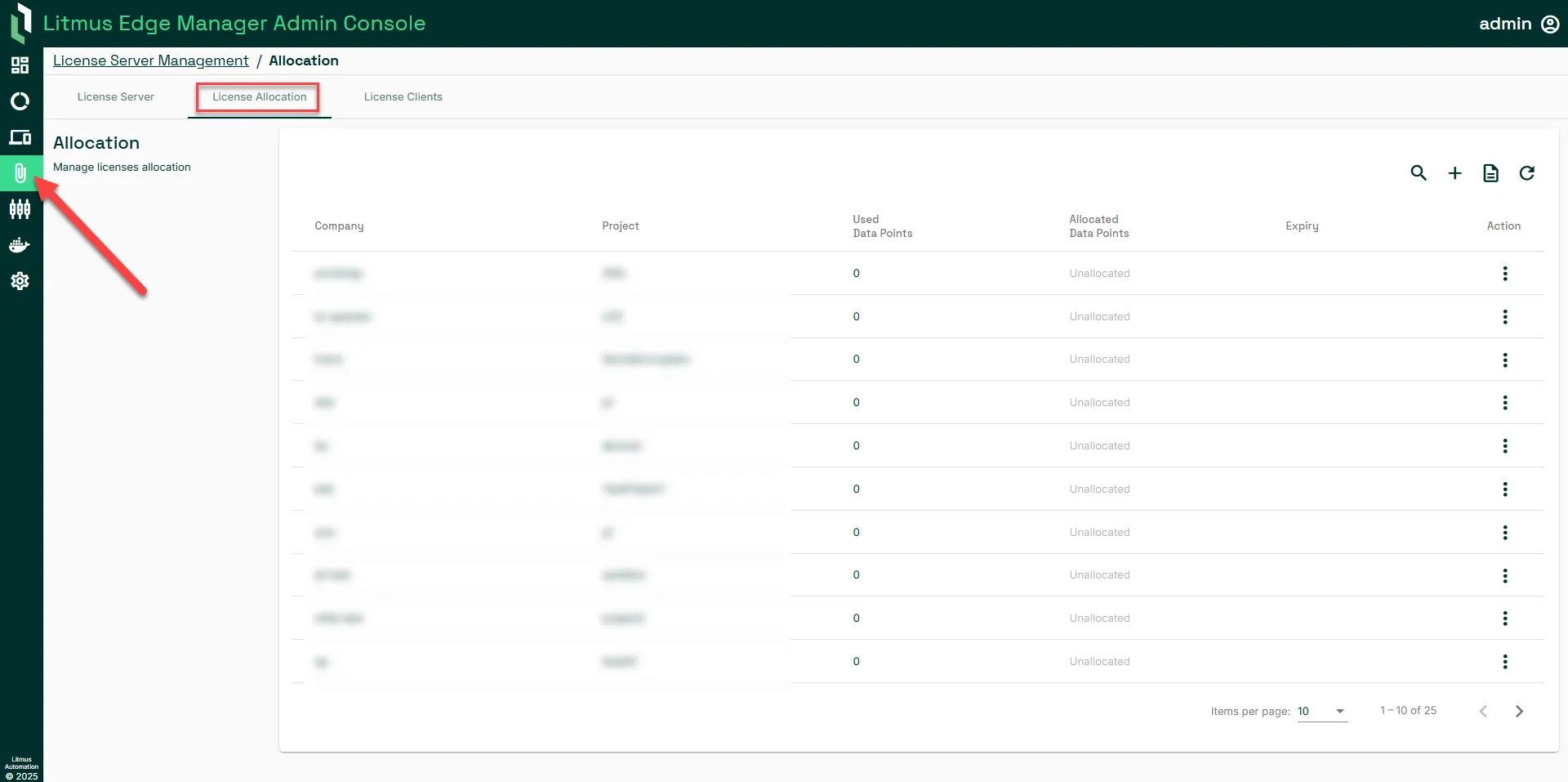Click the Allocated Data Points header
This screenshot has width=1568, height=782.
(x=1098, y=226)
